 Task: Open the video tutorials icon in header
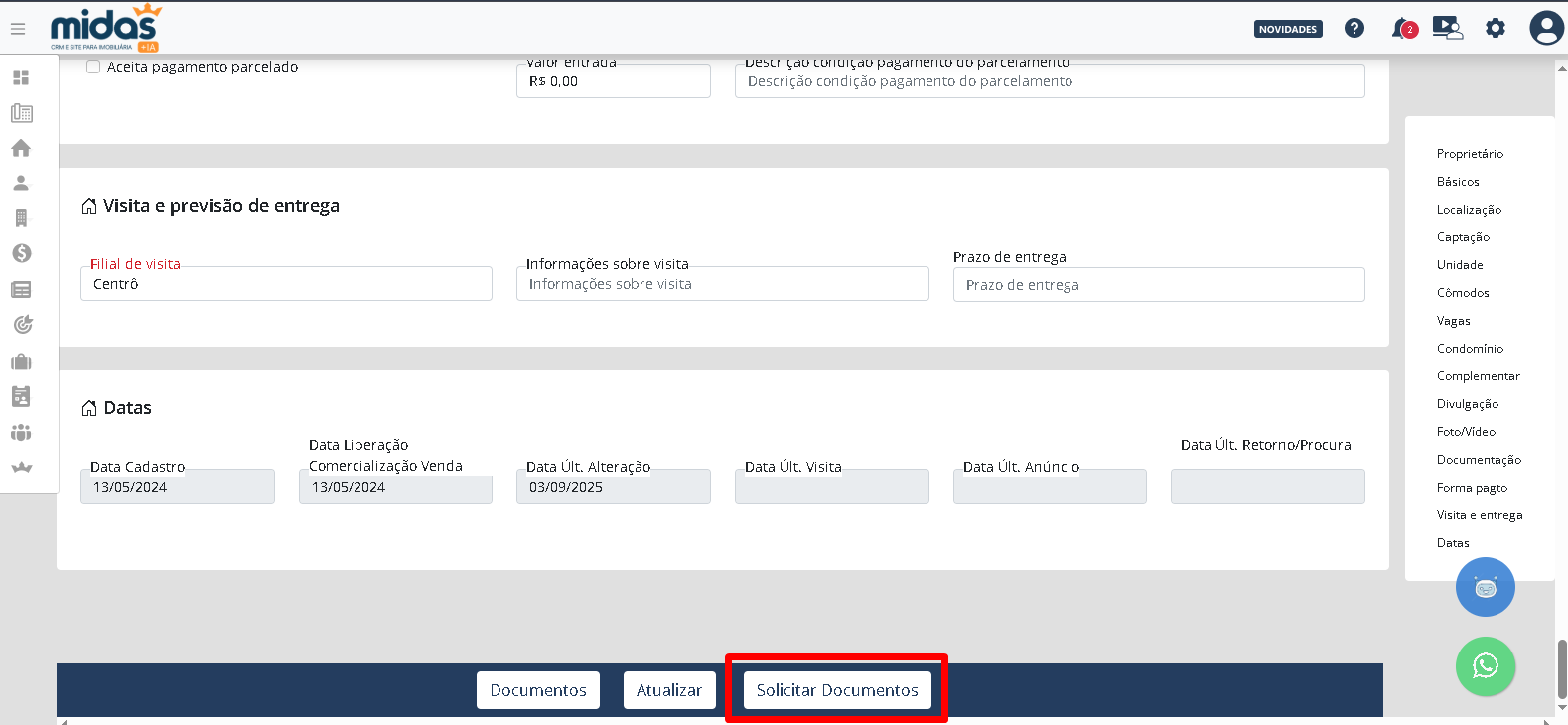click(1447, 28)
